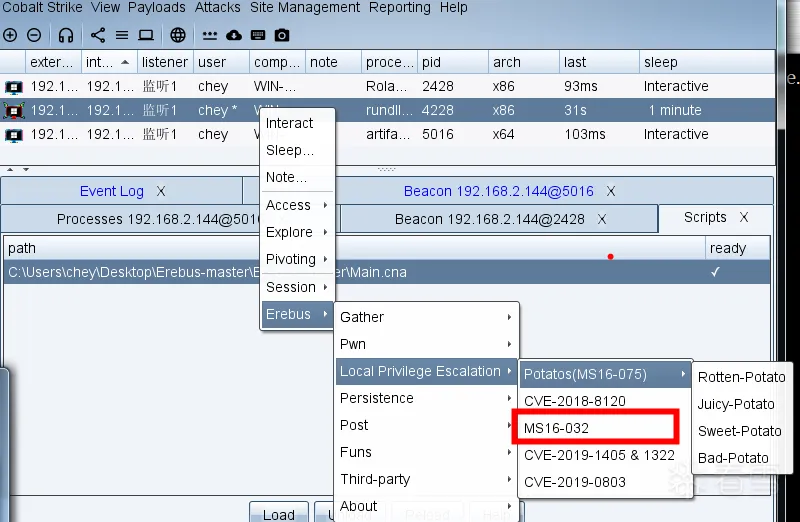Open screenshots camera icon in toolbar
Image resolution: width=800 pixels, height=522 pixels.
point(282,35)
